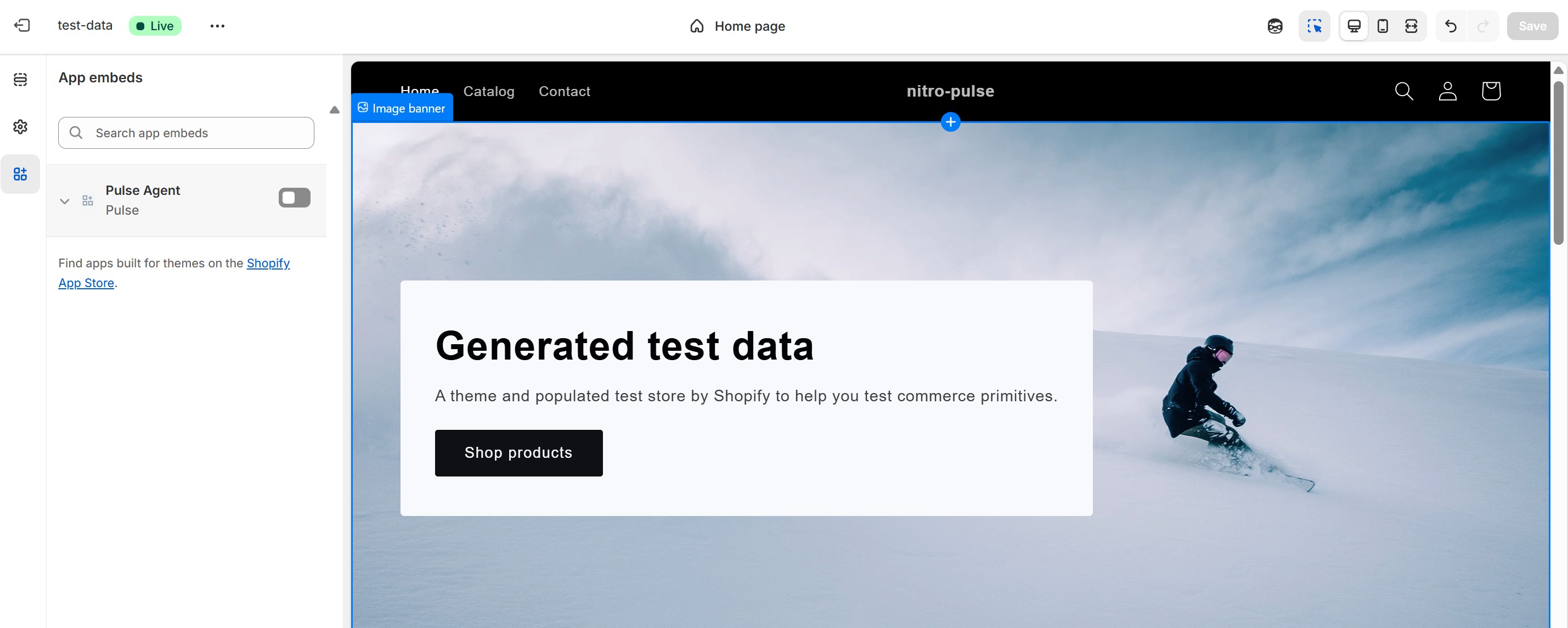Click the add section plus button
Image resolution: width=1568 pixels, height=628 pixels.
[x=950, y=122]
